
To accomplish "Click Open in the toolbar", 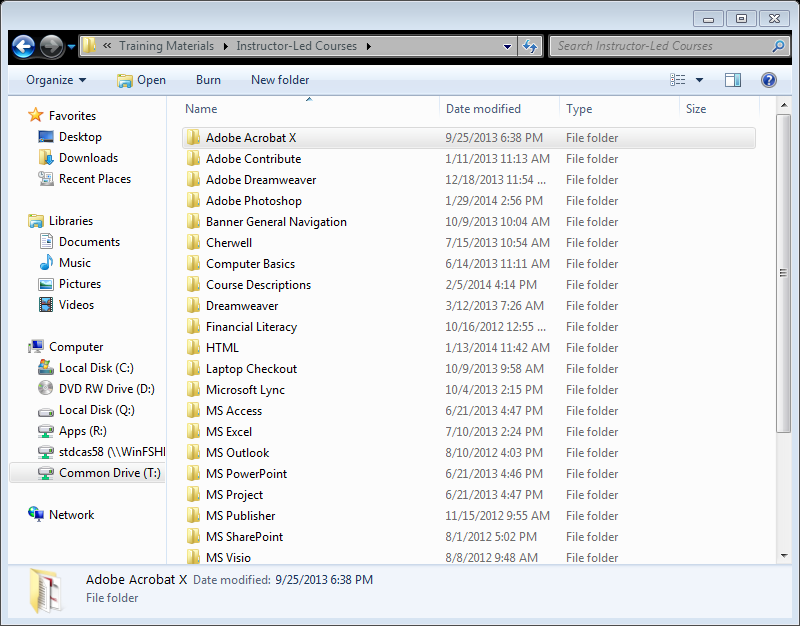I will (x=141, y=80).
